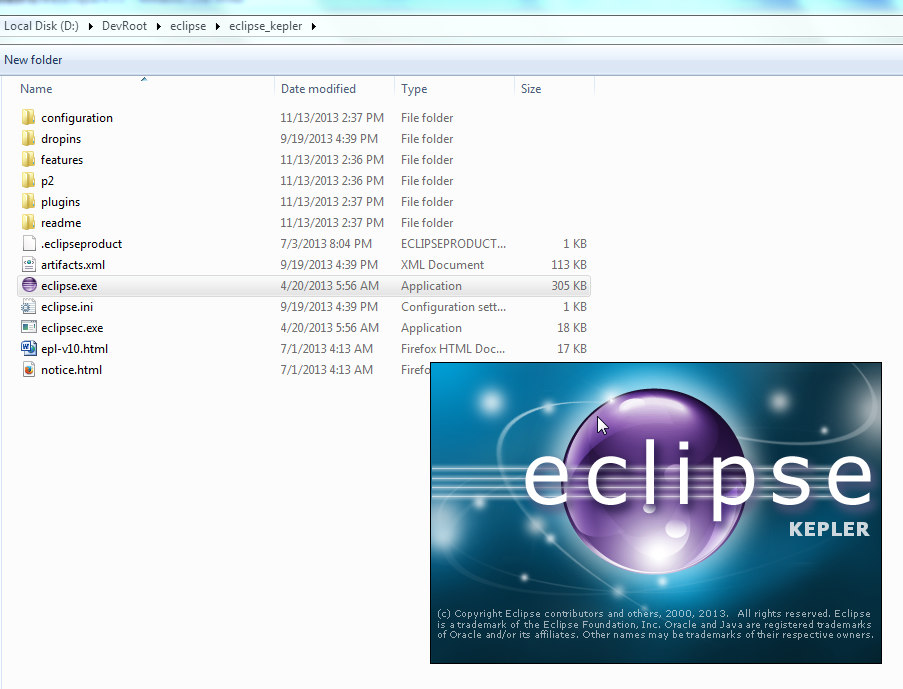Select the configuration folder icon
The width and height of the screenshot is (903, 689).
(29, 118)
